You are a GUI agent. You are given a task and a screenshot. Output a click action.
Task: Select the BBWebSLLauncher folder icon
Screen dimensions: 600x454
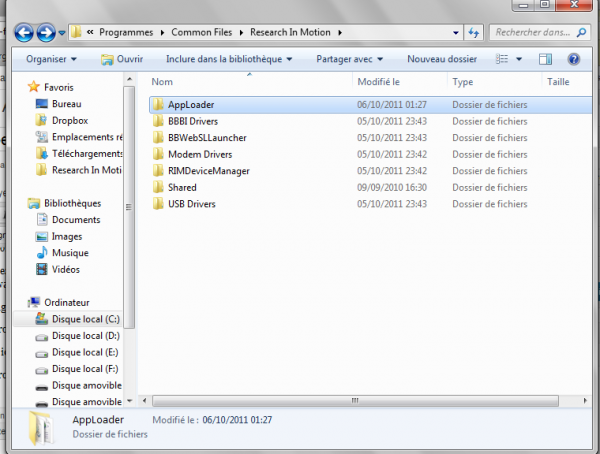pos(158,137)
